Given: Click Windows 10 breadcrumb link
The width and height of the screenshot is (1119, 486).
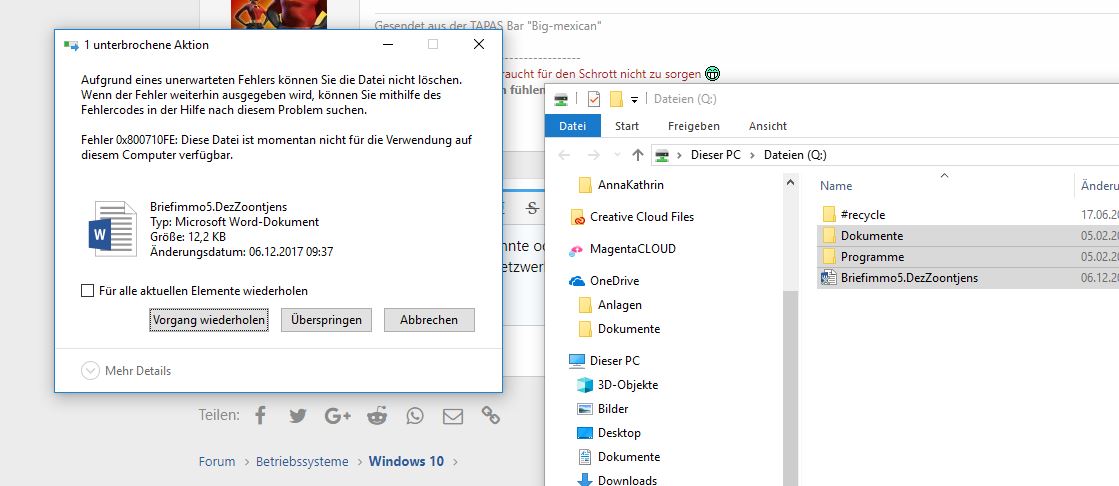Looking at the screenshot, I should (x=406, y=461).
